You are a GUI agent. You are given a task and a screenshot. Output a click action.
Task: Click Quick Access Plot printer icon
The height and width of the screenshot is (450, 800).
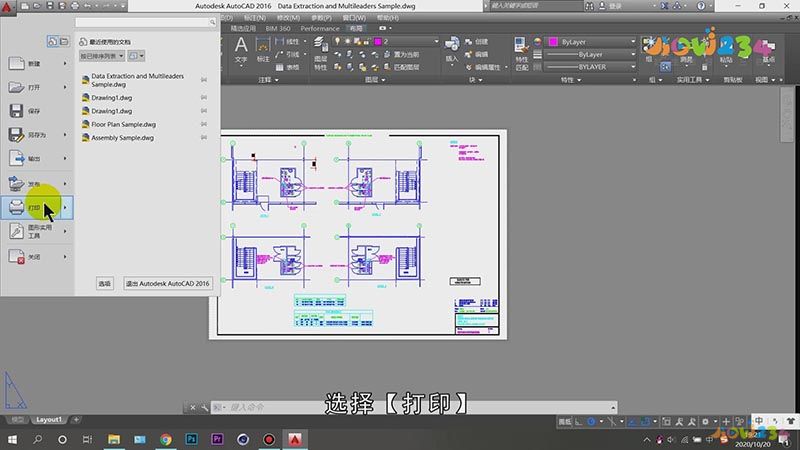pyautogui.click(x=74, y=6)
